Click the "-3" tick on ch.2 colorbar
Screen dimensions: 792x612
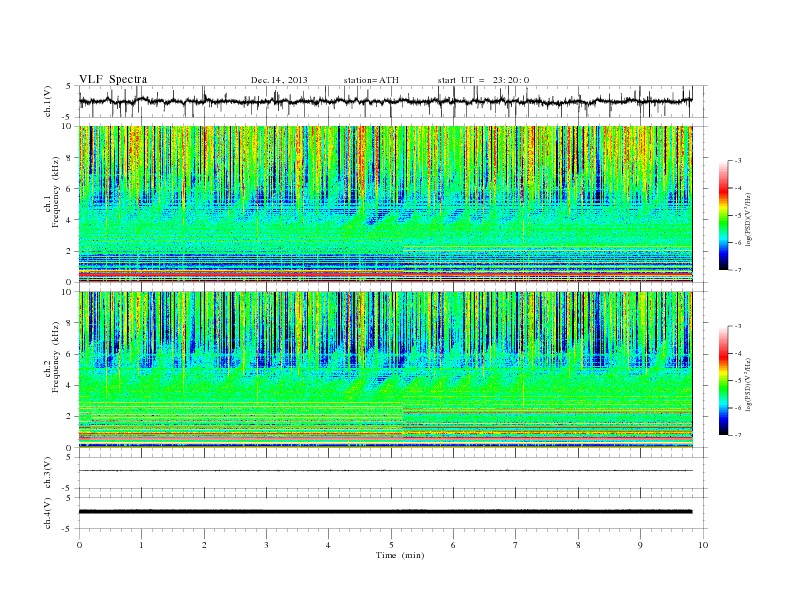737,326
